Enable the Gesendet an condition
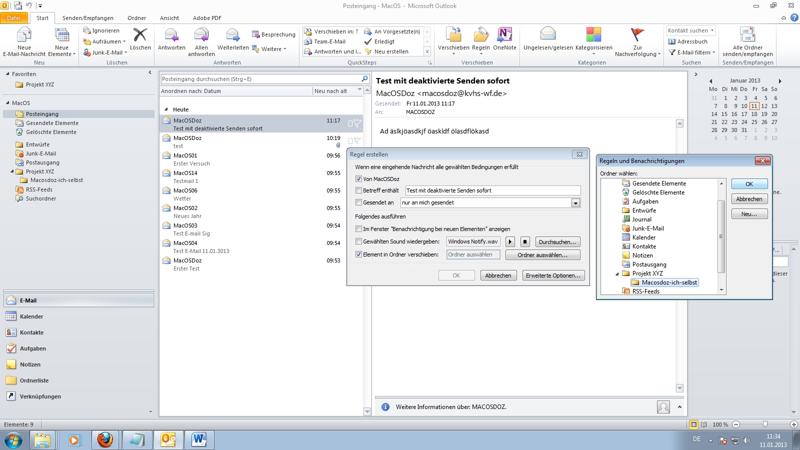Image resolution: width=800 pixels, height=450 pixels. [359, 203]
